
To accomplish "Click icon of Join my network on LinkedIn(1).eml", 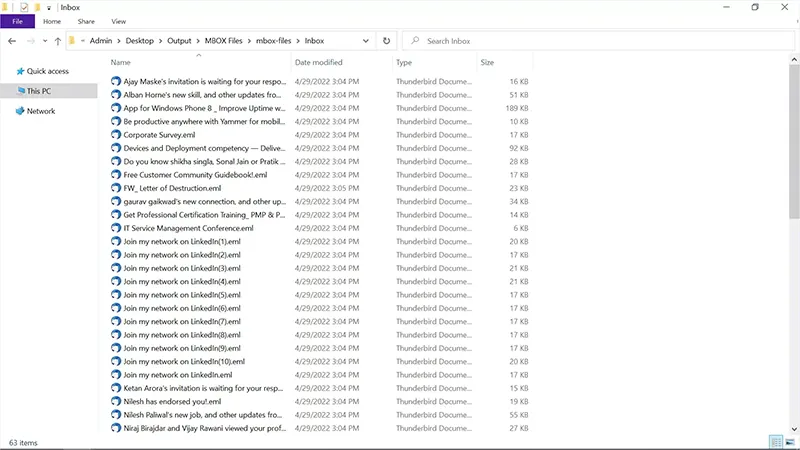I will click(x=116, y=241).
